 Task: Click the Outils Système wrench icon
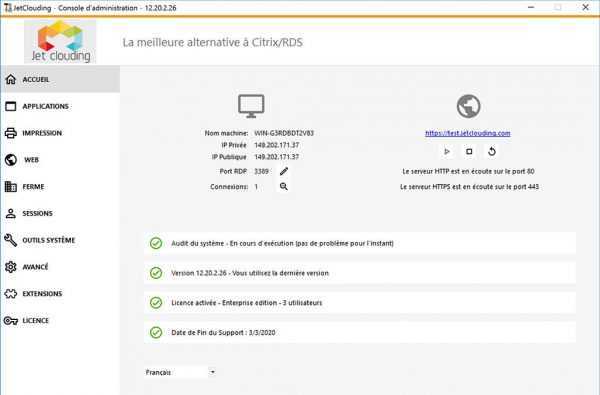(11, 240)
